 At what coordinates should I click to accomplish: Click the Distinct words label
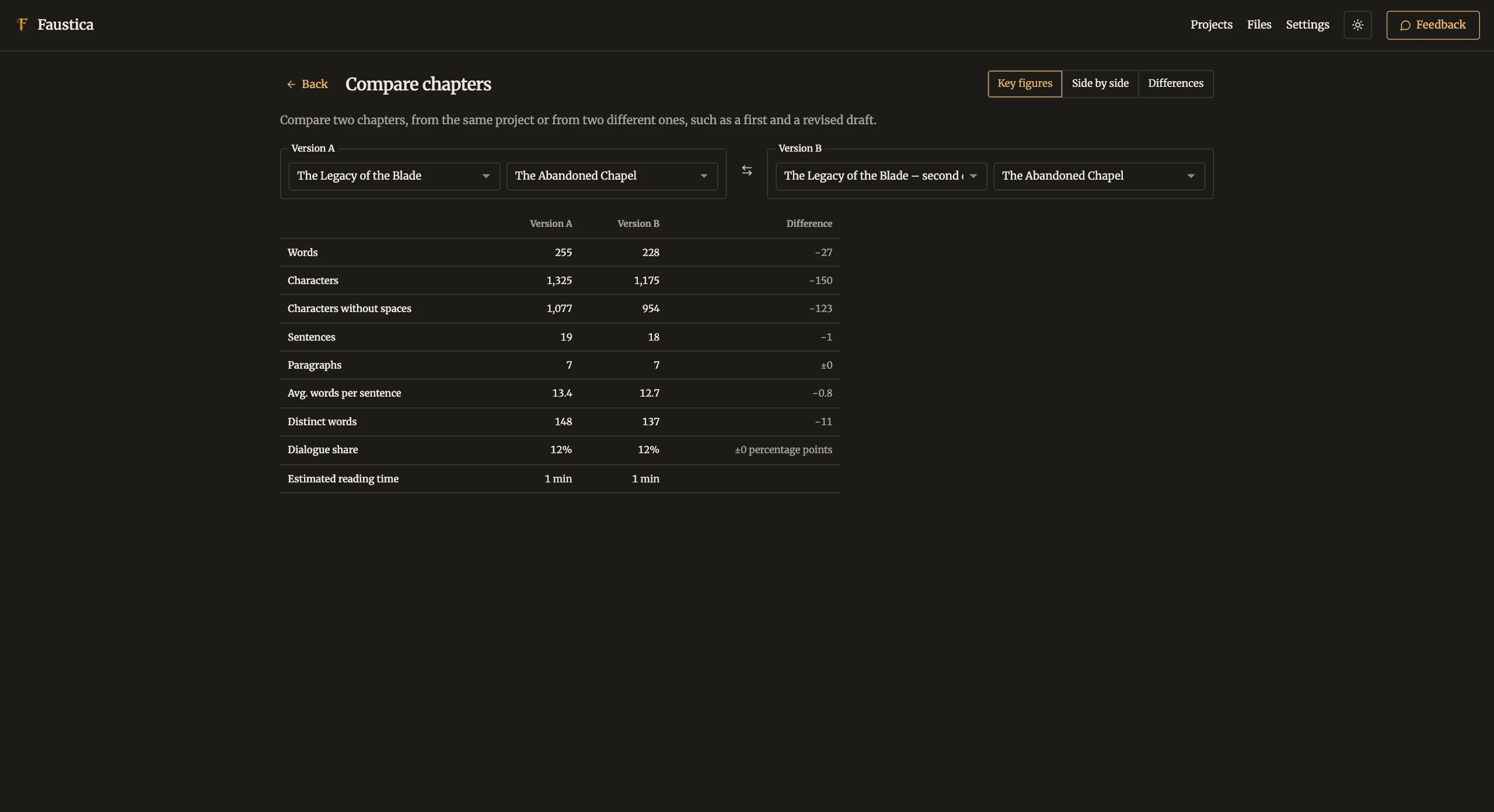pyautogui.click(x=322, y=422)
